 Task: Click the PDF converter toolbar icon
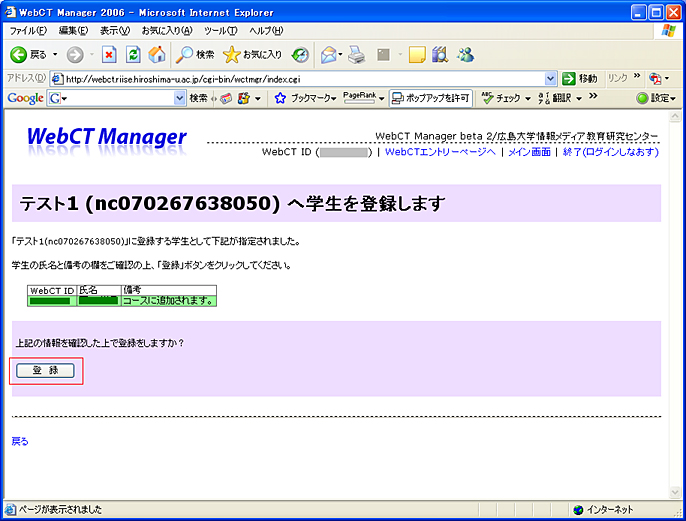655,79
